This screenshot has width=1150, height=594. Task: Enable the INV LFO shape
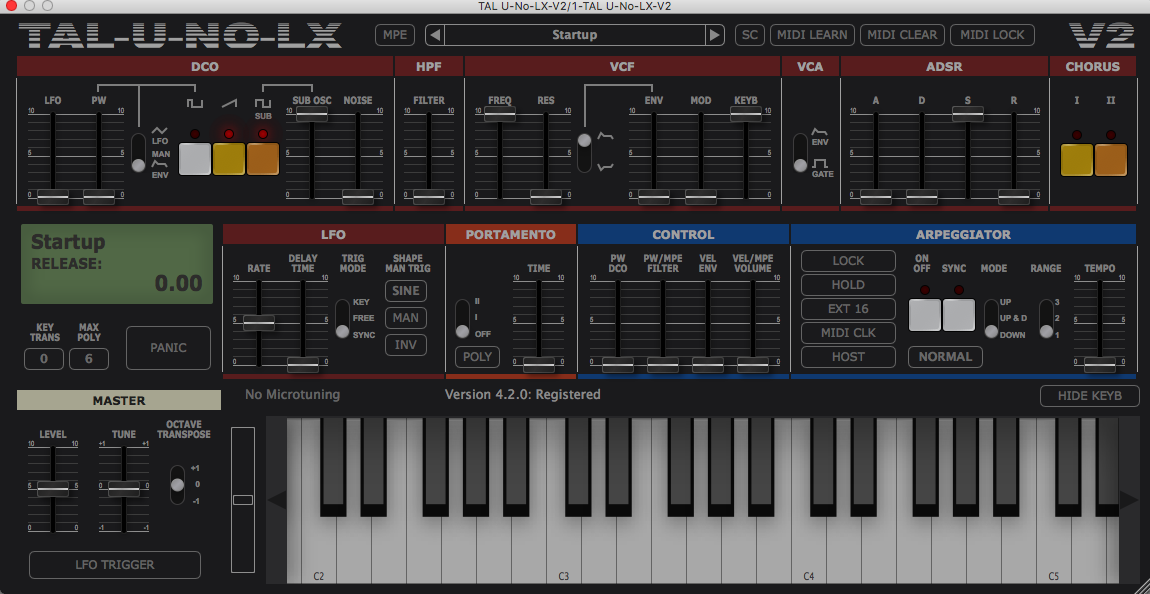click(x=405, y=344)
